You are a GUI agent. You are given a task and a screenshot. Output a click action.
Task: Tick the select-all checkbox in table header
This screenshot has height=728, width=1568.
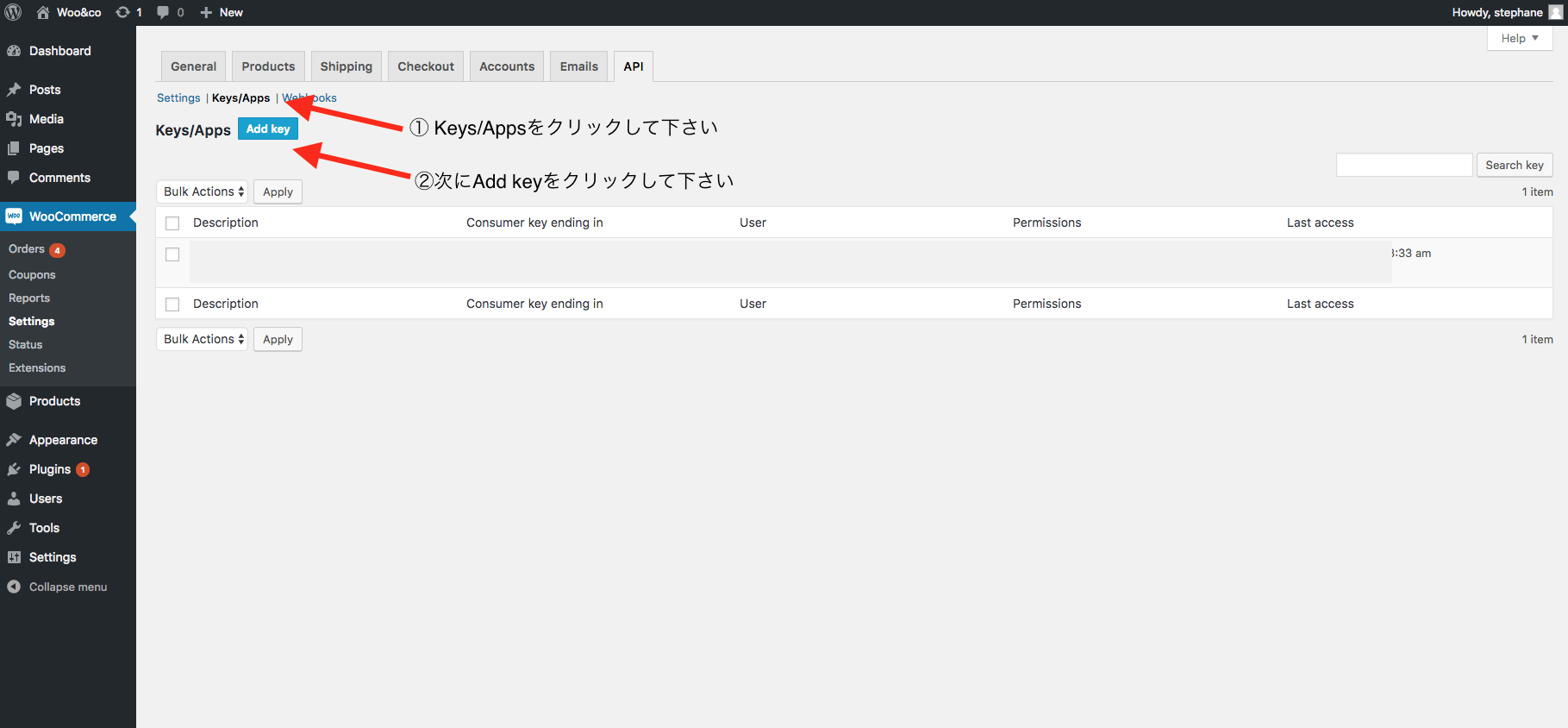point(172,223)
